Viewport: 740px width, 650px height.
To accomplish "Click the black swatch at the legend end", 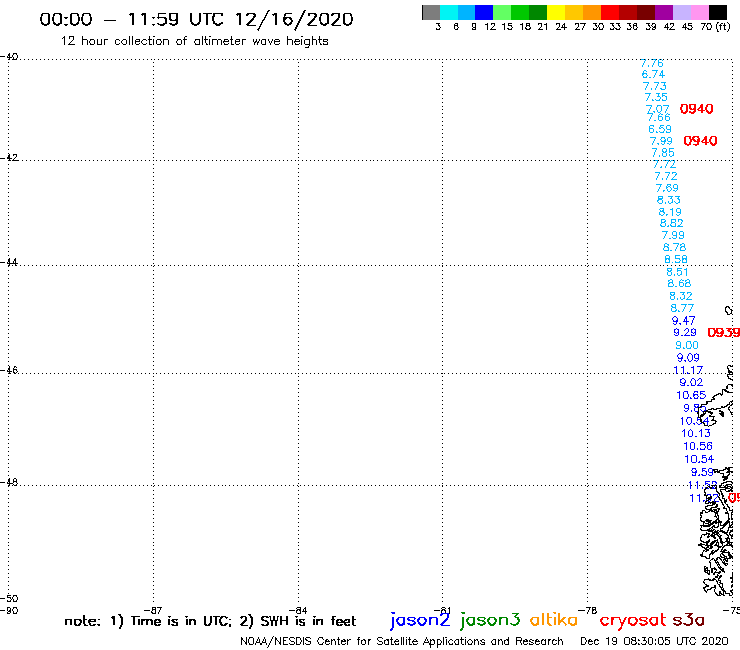I will click(x=718, y=12).
